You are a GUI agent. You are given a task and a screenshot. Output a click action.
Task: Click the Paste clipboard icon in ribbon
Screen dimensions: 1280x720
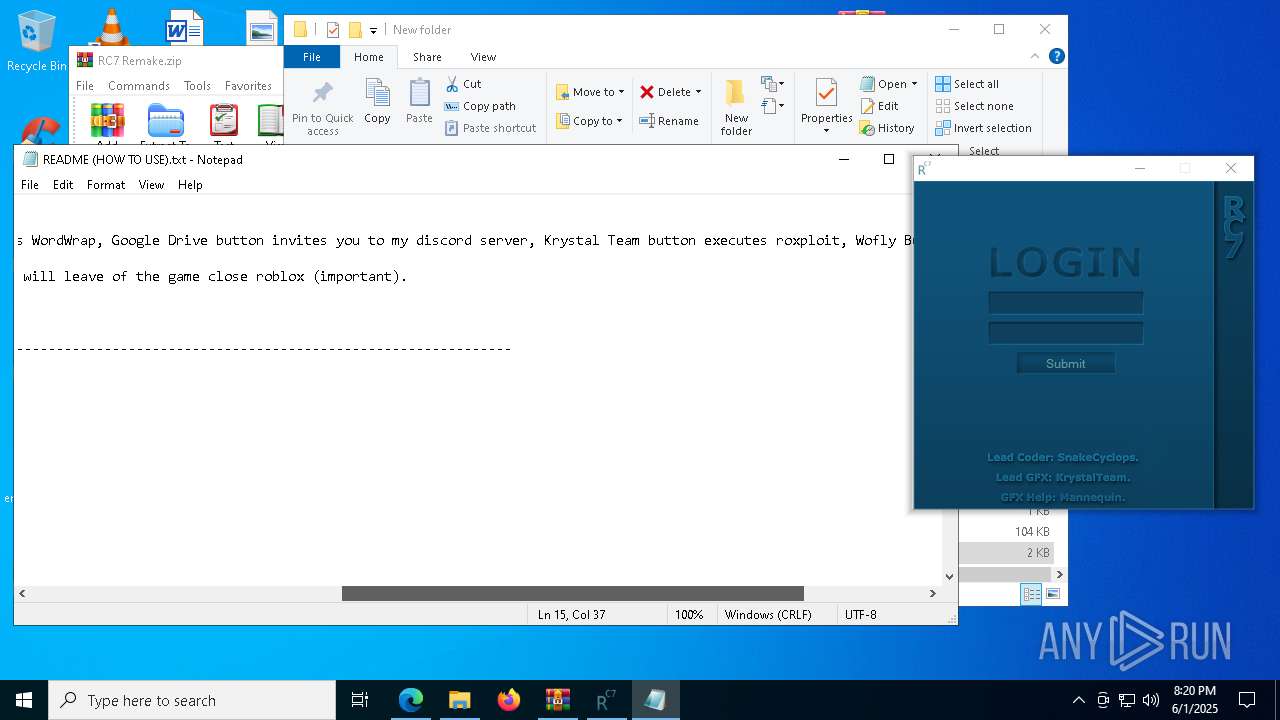[419, 93]
